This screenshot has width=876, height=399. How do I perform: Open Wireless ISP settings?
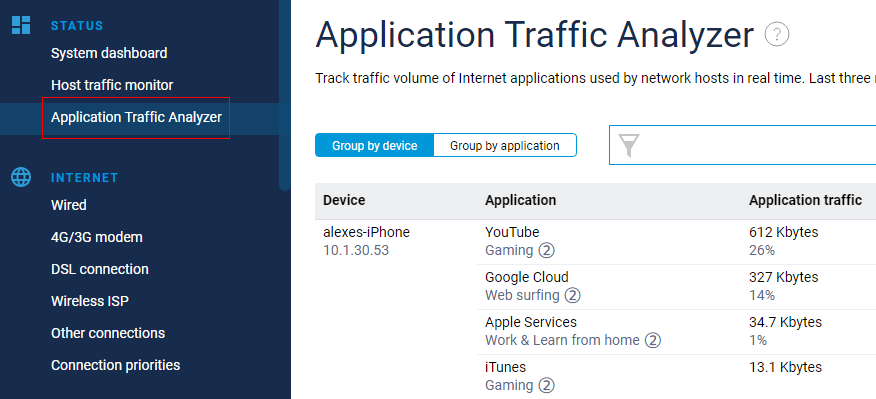pos(90,301)
